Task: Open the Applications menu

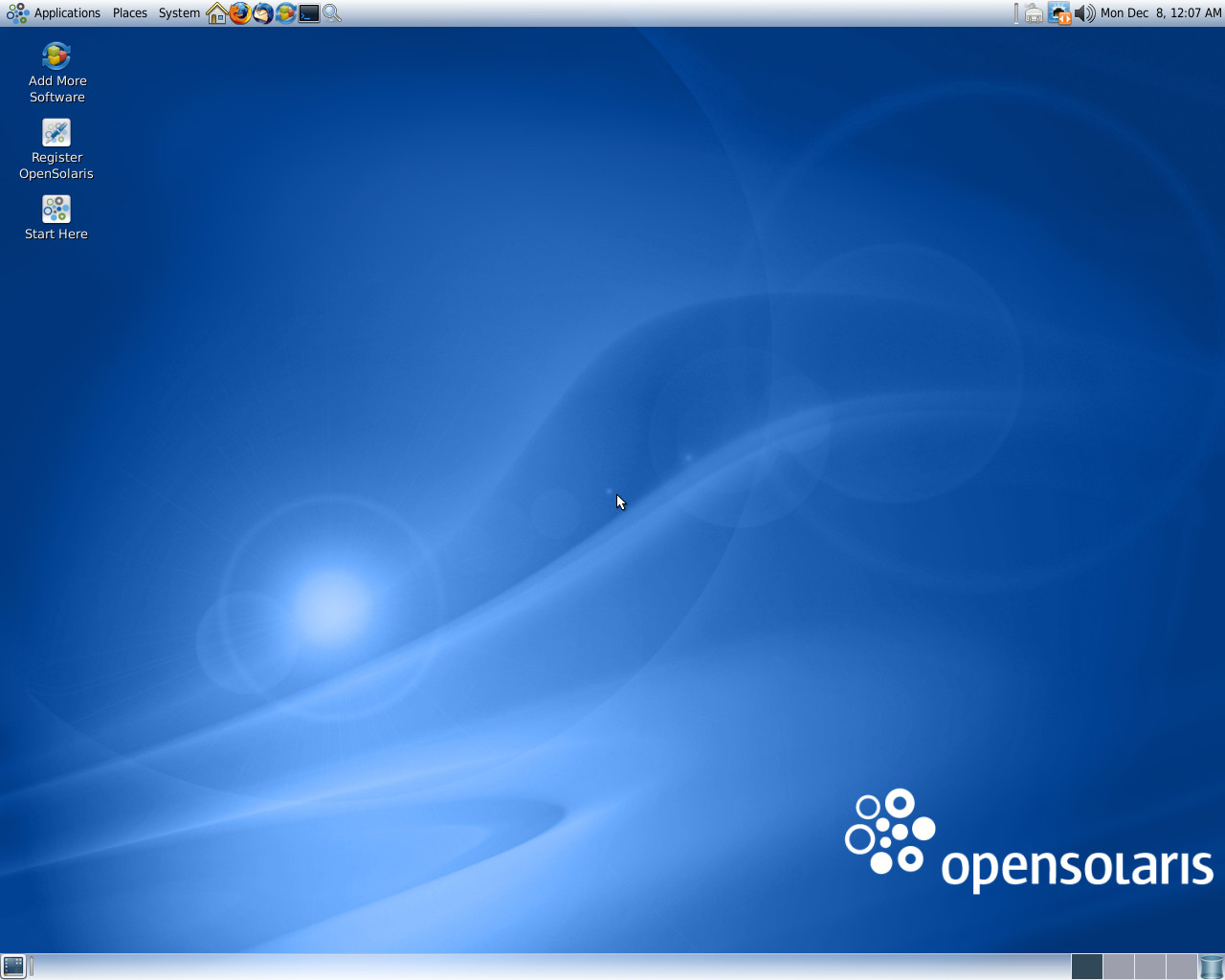Action: [x=67, y=12]
